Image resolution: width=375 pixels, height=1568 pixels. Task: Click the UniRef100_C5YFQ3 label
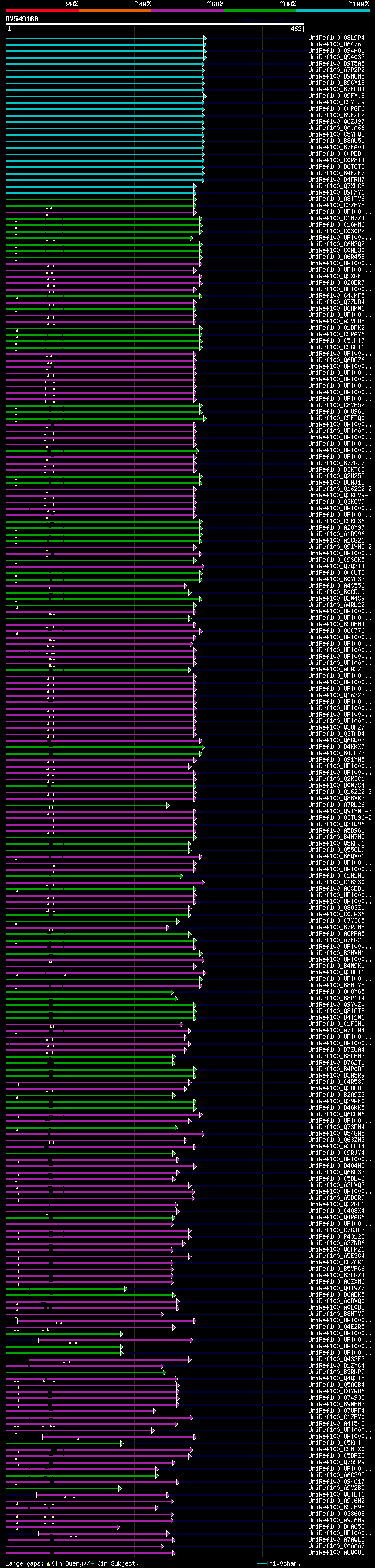coord(337,135)
